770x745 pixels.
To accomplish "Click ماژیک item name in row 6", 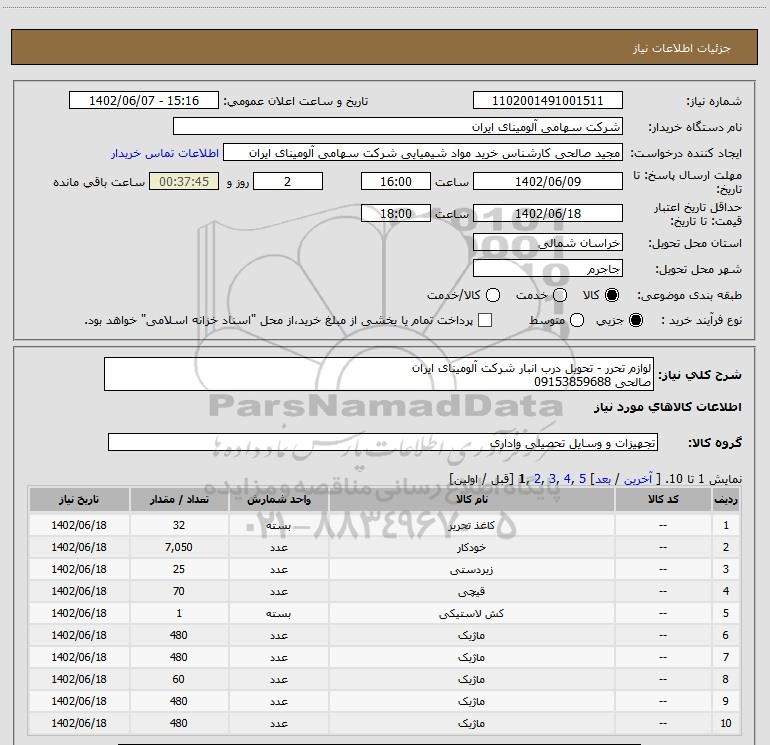I will (471, 635).
